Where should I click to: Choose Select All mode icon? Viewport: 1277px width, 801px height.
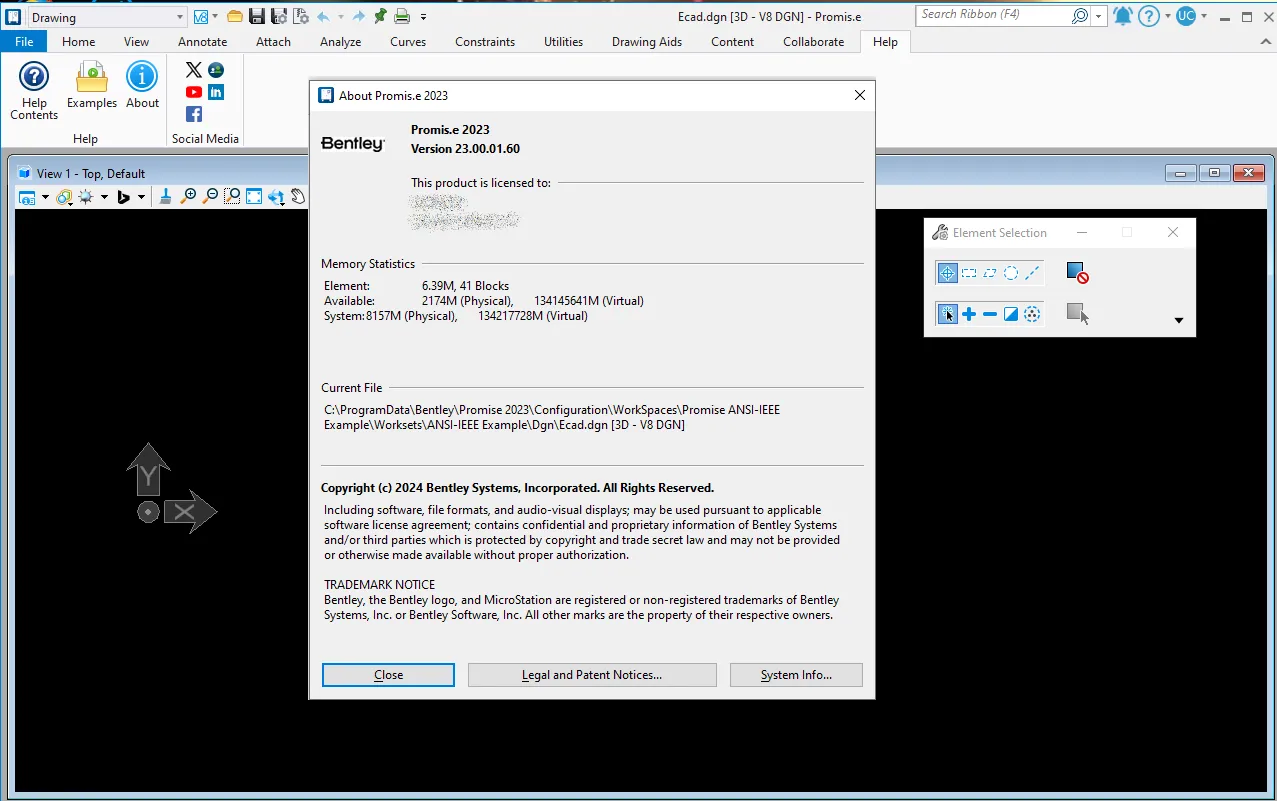(1032, 314)
